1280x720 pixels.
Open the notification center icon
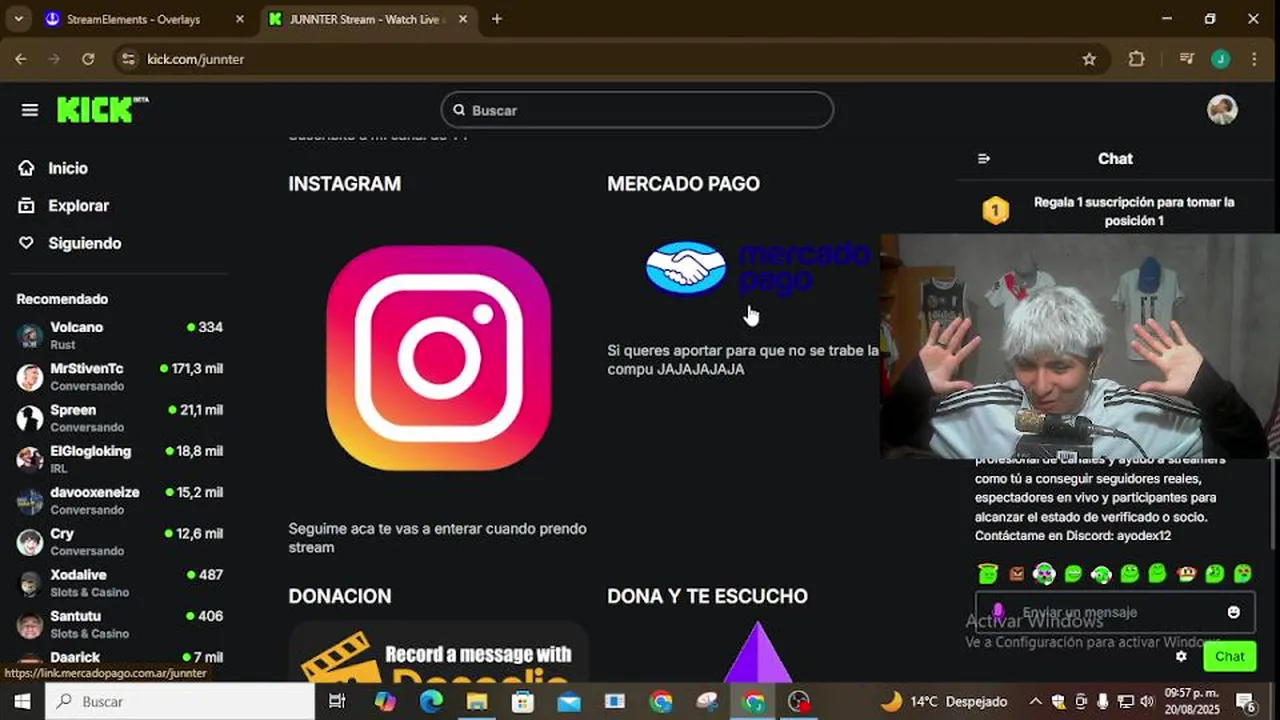1246,701
